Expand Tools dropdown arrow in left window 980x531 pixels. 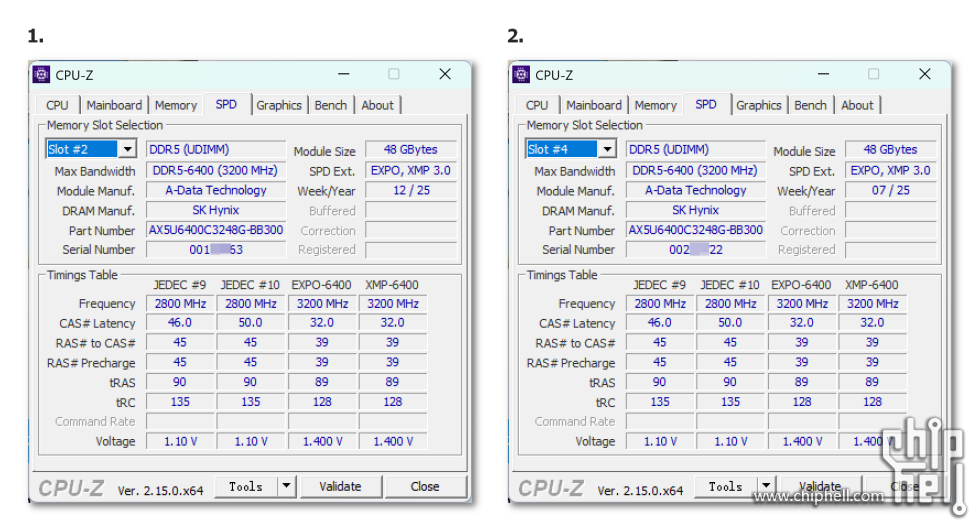(286, 486)
